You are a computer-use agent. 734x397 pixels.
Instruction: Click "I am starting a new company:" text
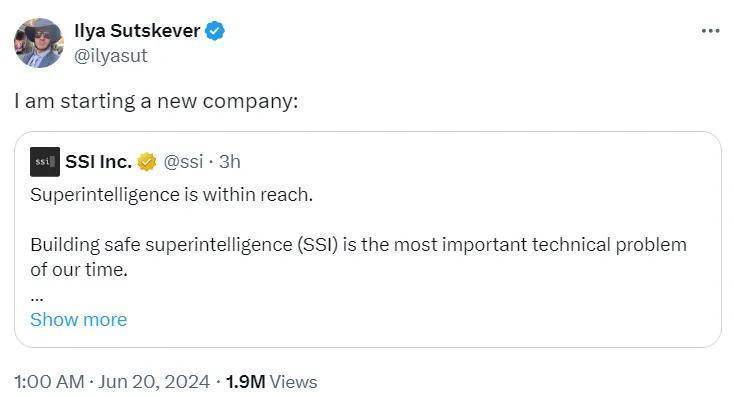[x=156, y=101]
